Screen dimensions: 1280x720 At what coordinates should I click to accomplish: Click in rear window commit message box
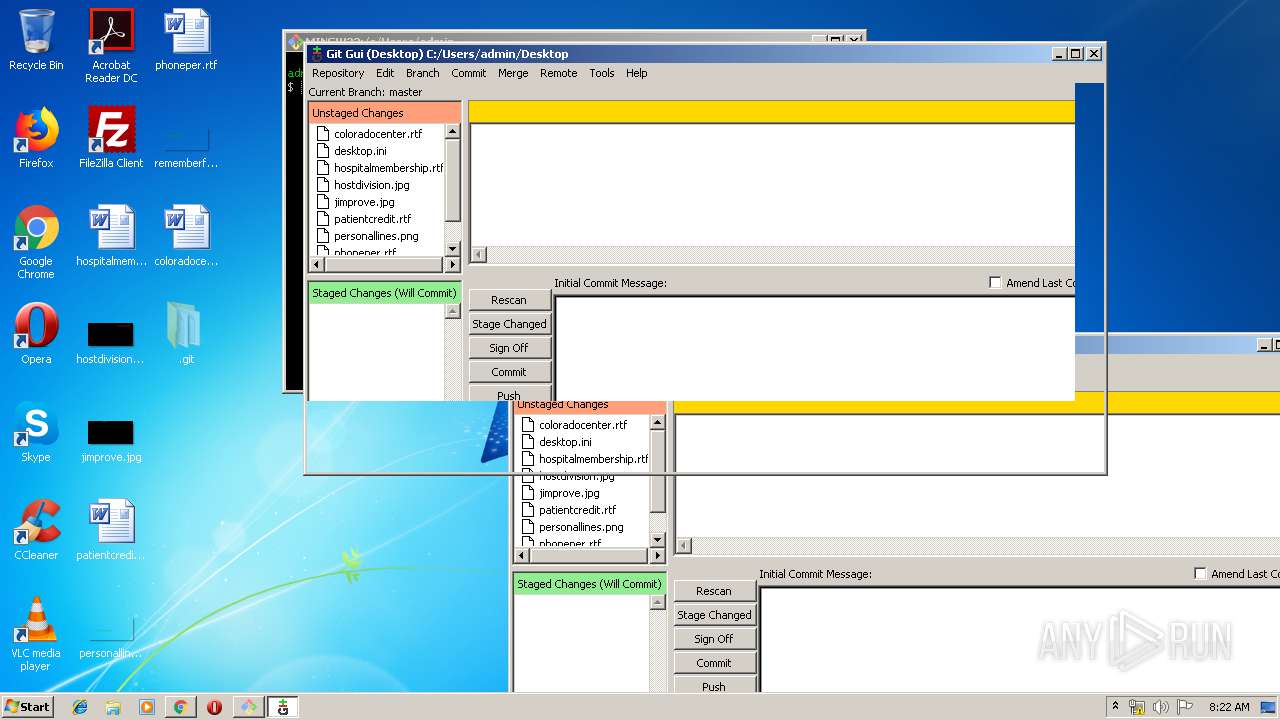[x=1020, y=640]
